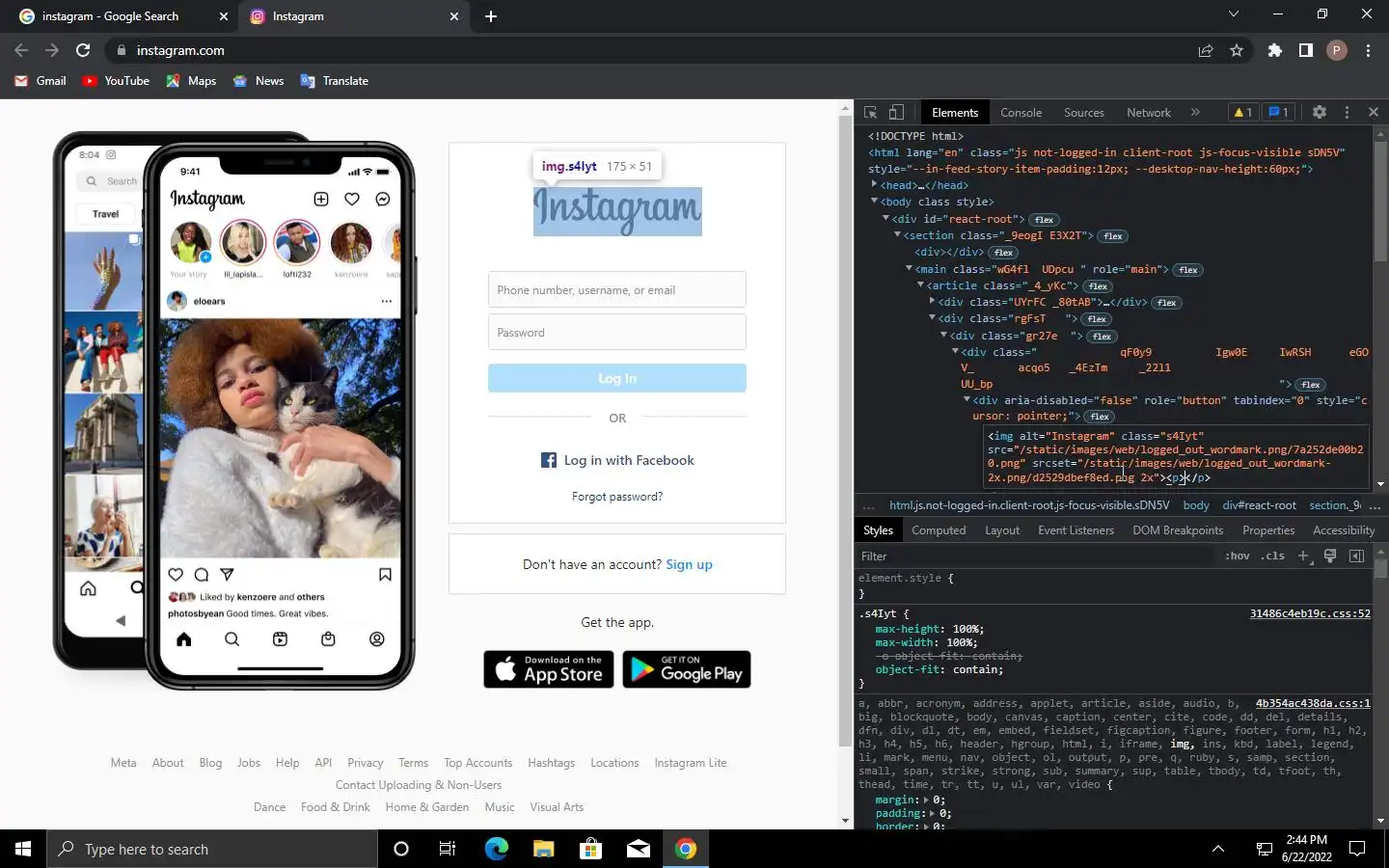Collapse the body element node
This screenshot has width=1389, height=868.
874,201
